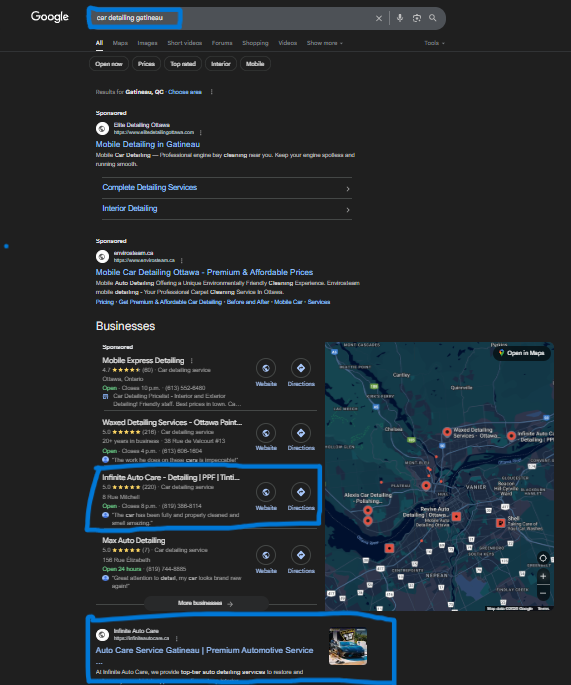The image size is (571, 685).
Task: Open Mobile Detailing in Gatineau ad link
Action: coord(148,144)
